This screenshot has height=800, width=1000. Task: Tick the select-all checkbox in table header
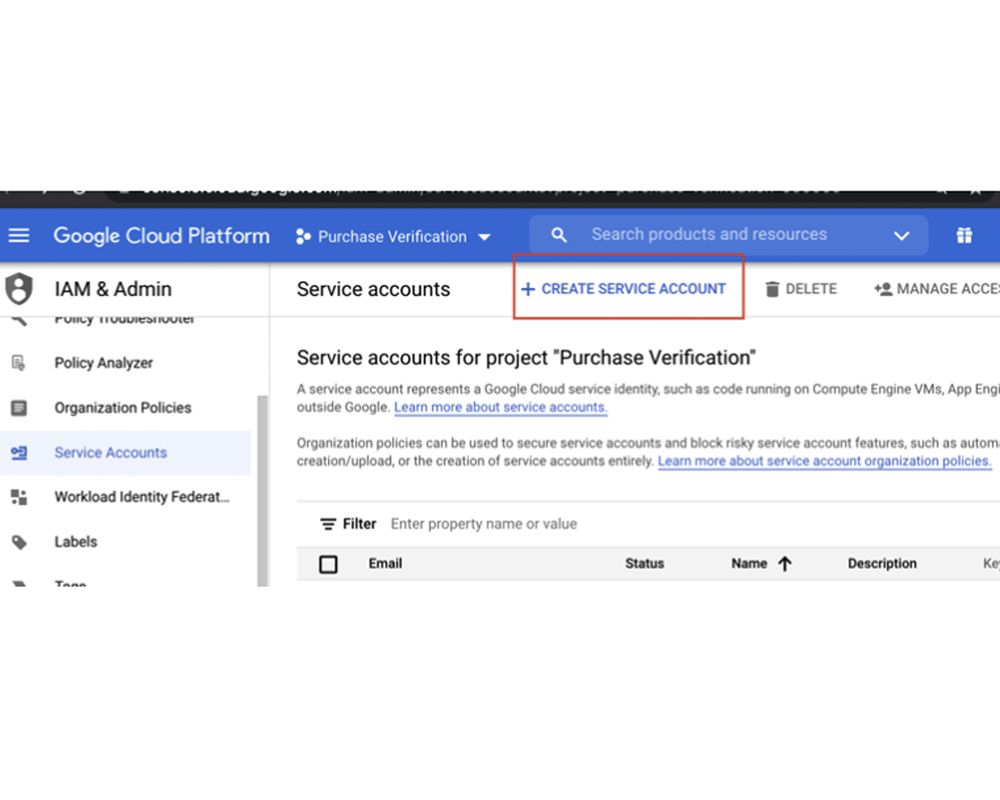pos(328,564)
